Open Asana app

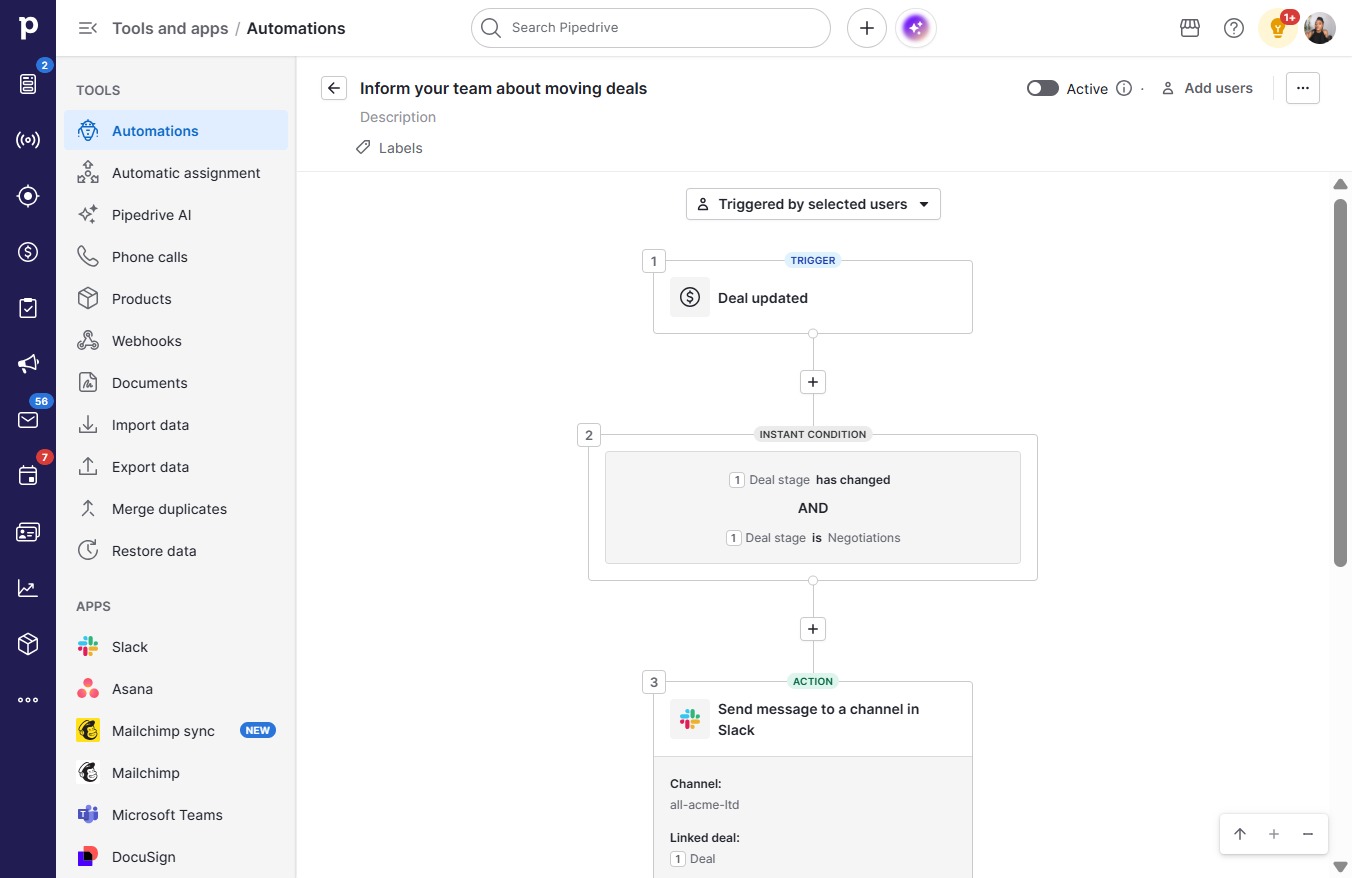coord(176,689)
